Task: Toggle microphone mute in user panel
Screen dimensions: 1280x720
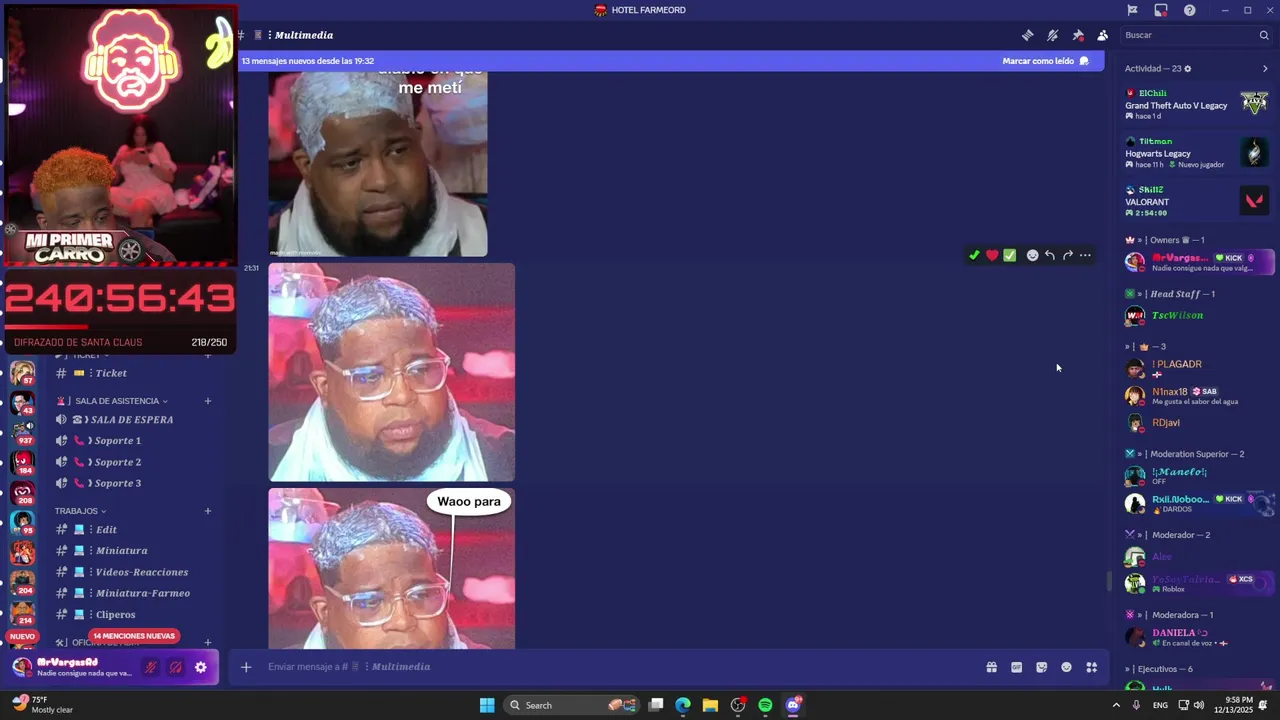Action: tap(151, 667)
